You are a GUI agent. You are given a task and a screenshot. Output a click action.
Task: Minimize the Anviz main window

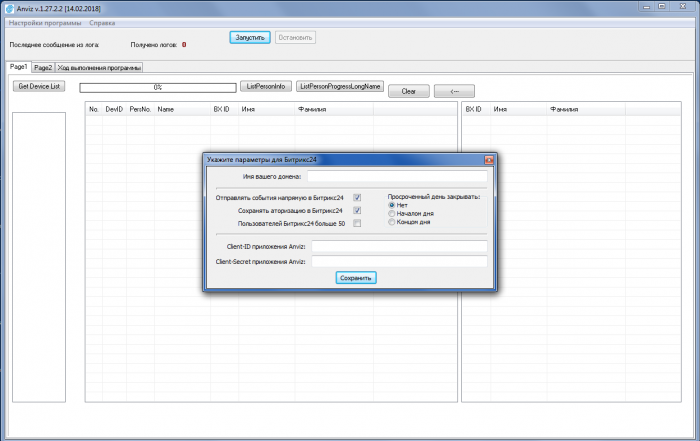click(646, 7)
